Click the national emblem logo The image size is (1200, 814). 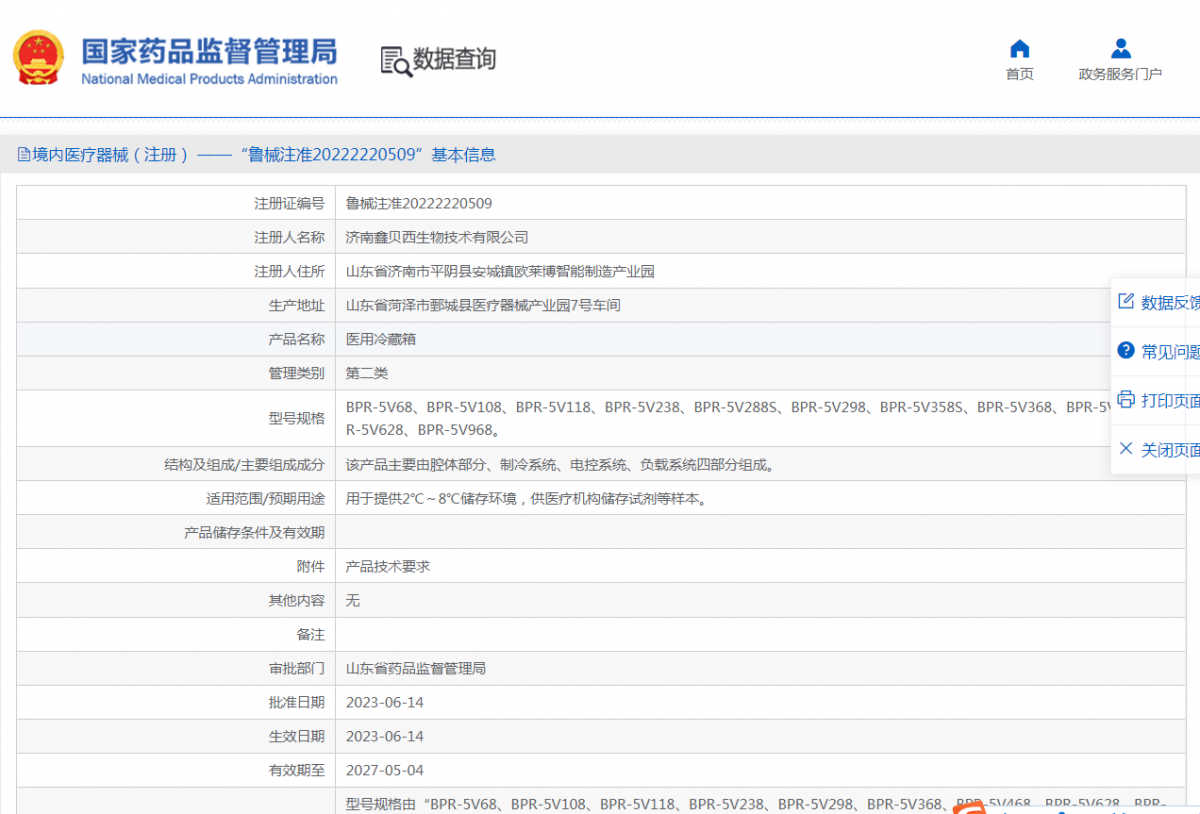pyautogui.click(x=39, y=58)
